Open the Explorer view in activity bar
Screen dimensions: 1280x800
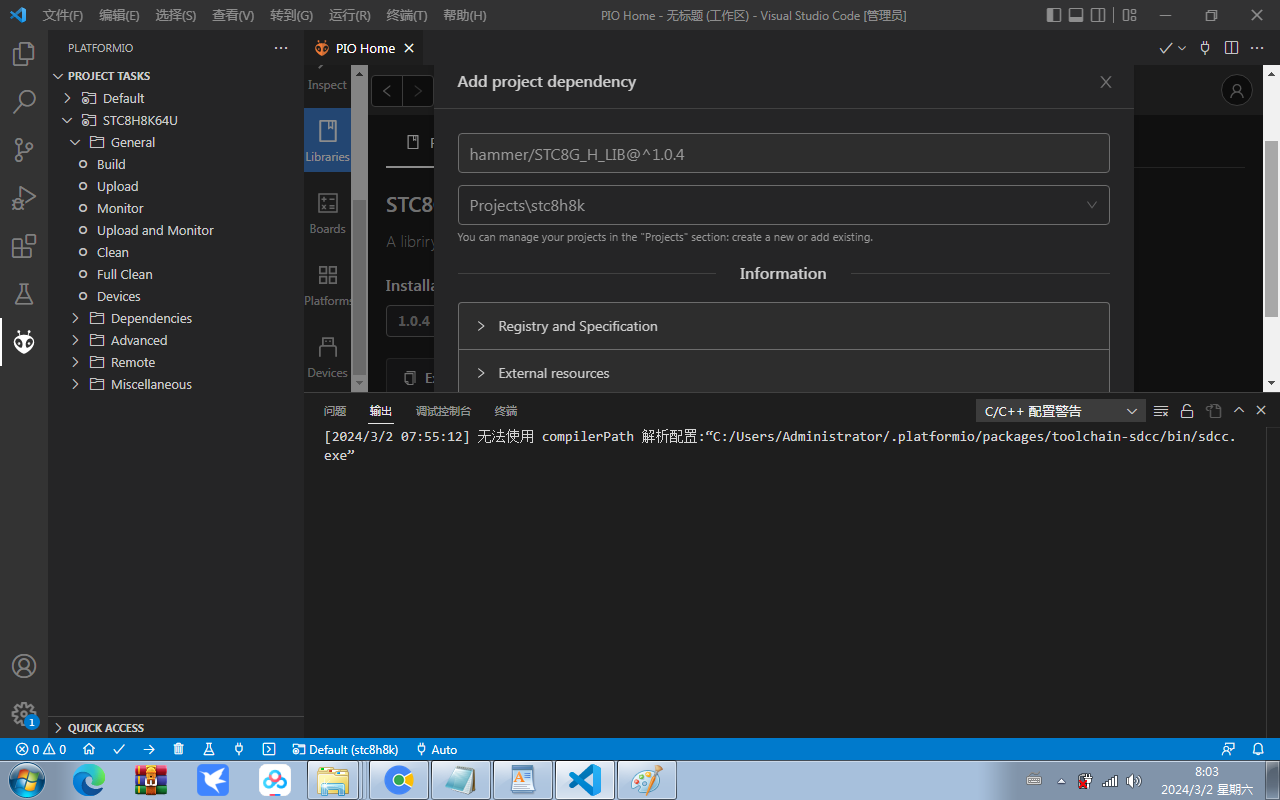[24, 54]
